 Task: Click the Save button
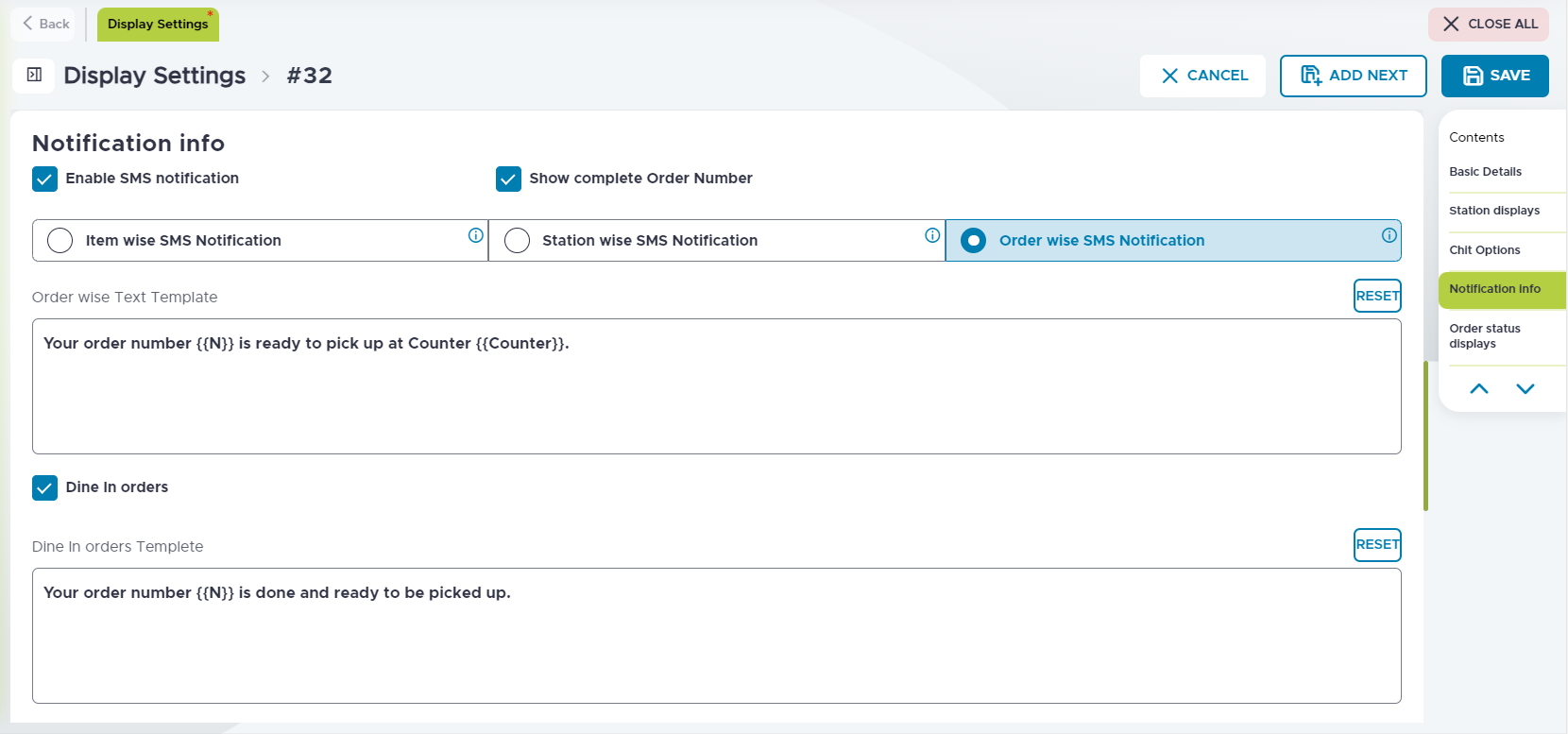(x=1494, y=76)
